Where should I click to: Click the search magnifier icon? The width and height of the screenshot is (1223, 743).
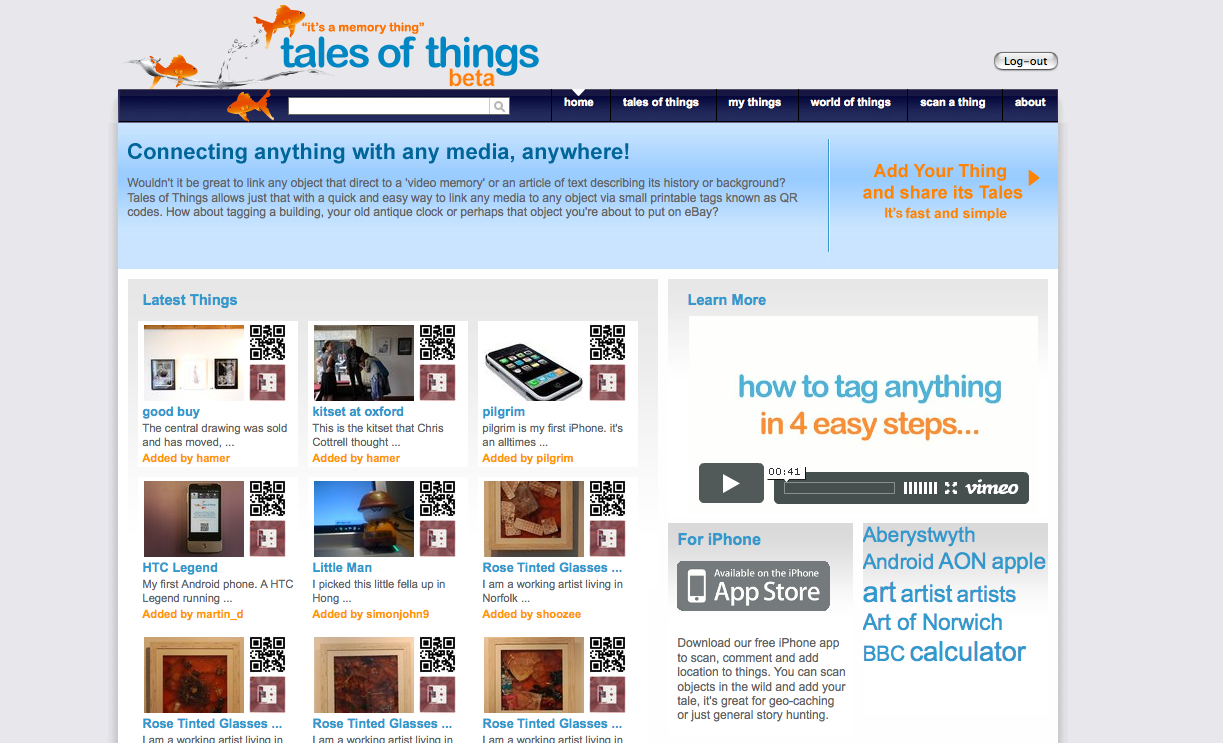pos(499,106)
